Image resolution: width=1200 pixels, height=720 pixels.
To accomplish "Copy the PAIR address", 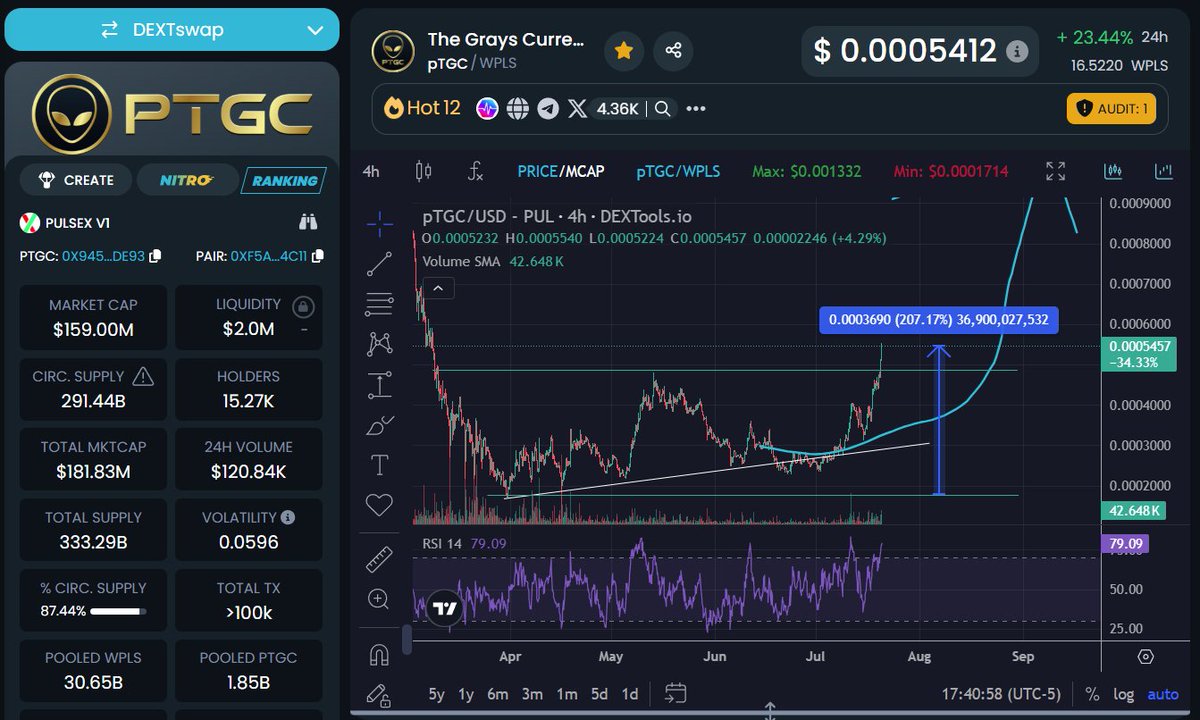I will (x=317, y=256).
